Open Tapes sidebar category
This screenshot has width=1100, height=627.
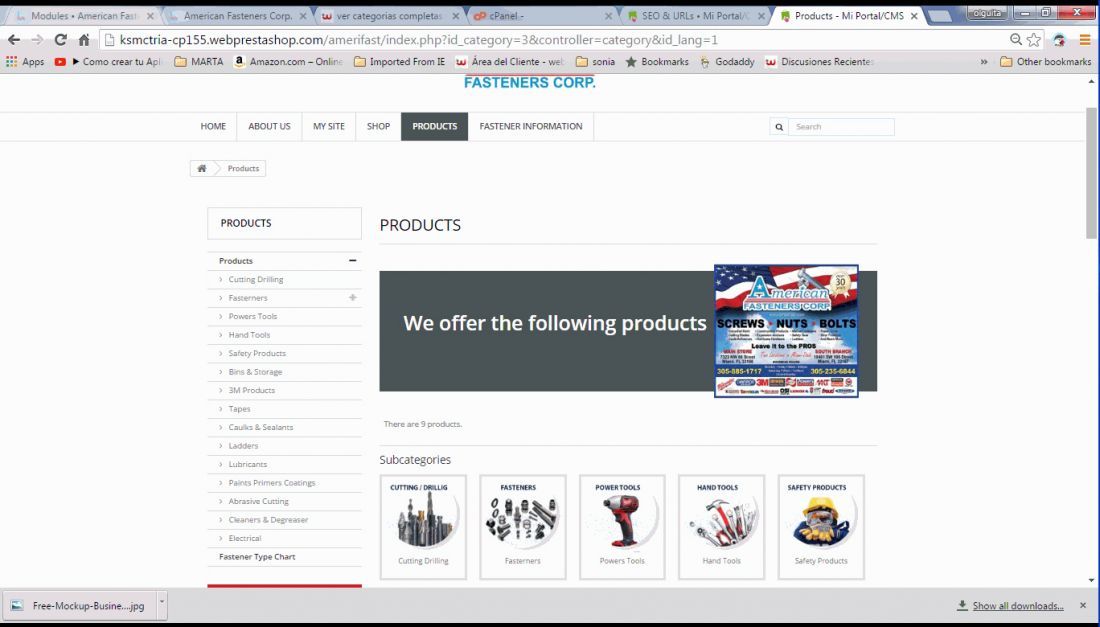239,409
